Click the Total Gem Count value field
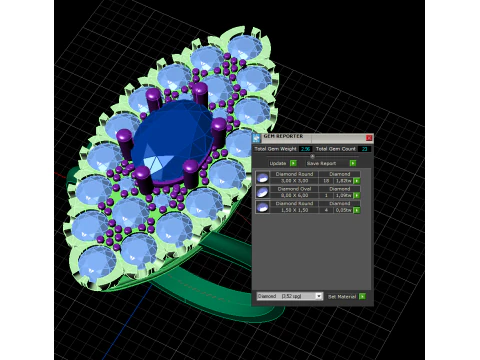Screen dimensions: 480x360 [364, 149]
